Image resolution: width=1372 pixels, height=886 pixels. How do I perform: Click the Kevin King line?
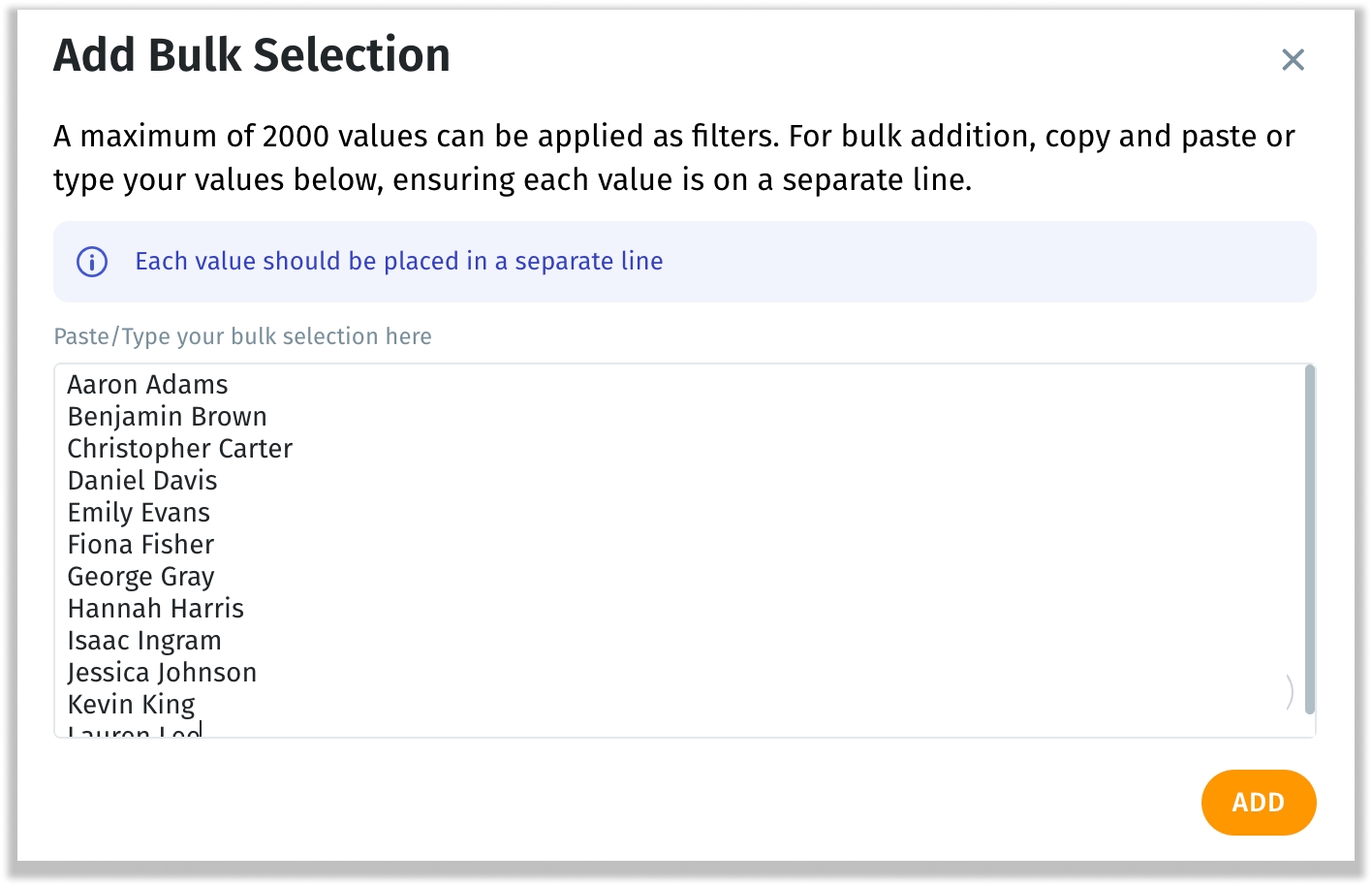(131, 705)
